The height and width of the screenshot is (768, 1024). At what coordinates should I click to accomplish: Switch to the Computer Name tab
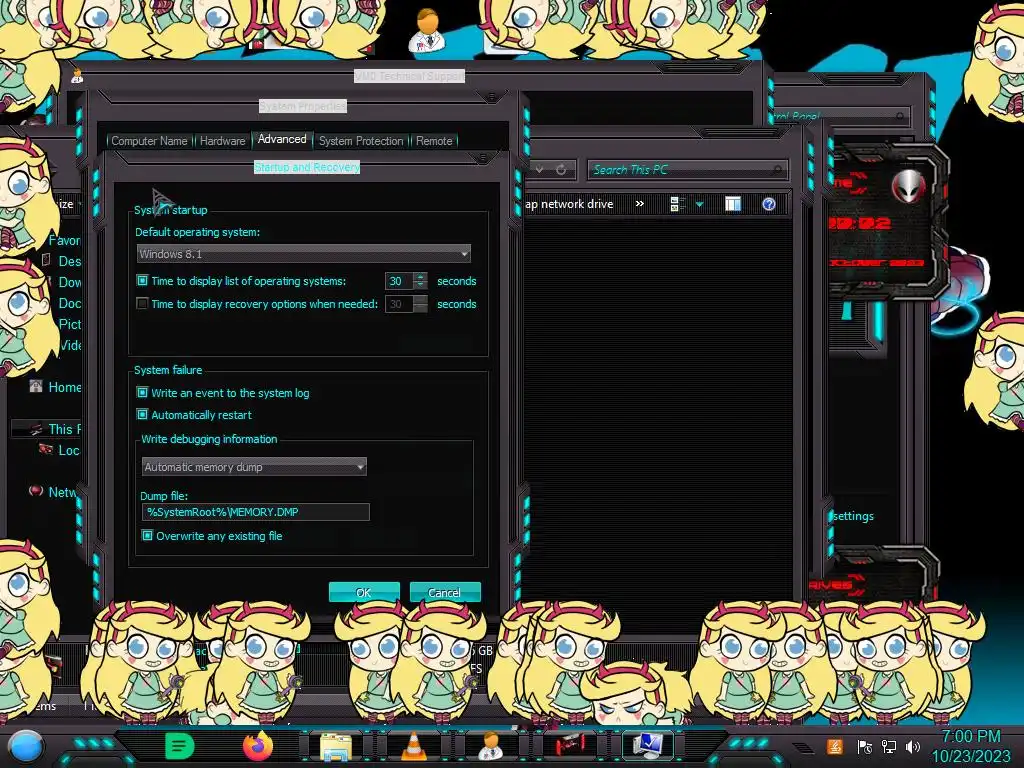coord(149,140)
